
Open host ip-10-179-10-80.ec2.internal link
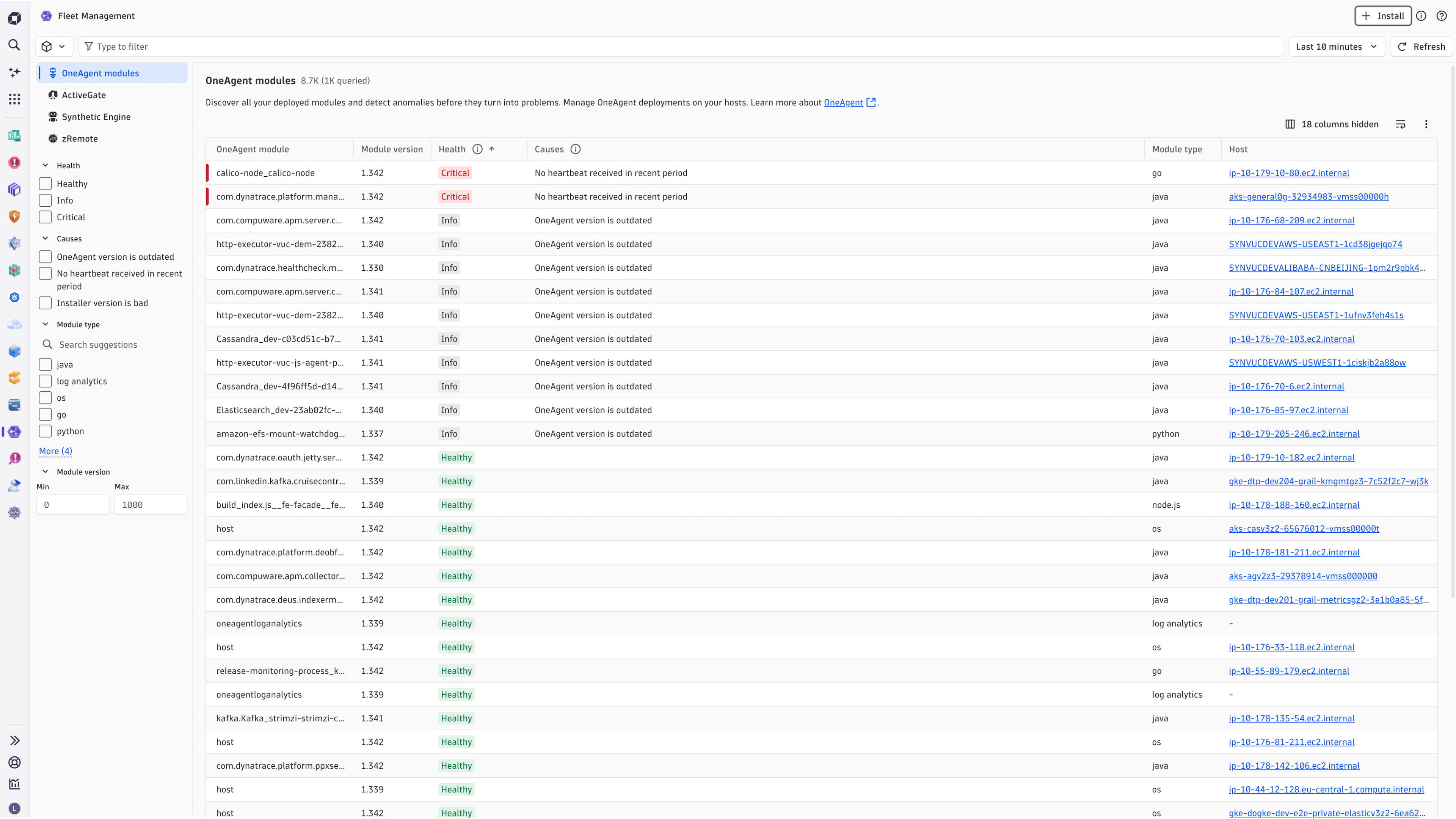pos(1289,173)
